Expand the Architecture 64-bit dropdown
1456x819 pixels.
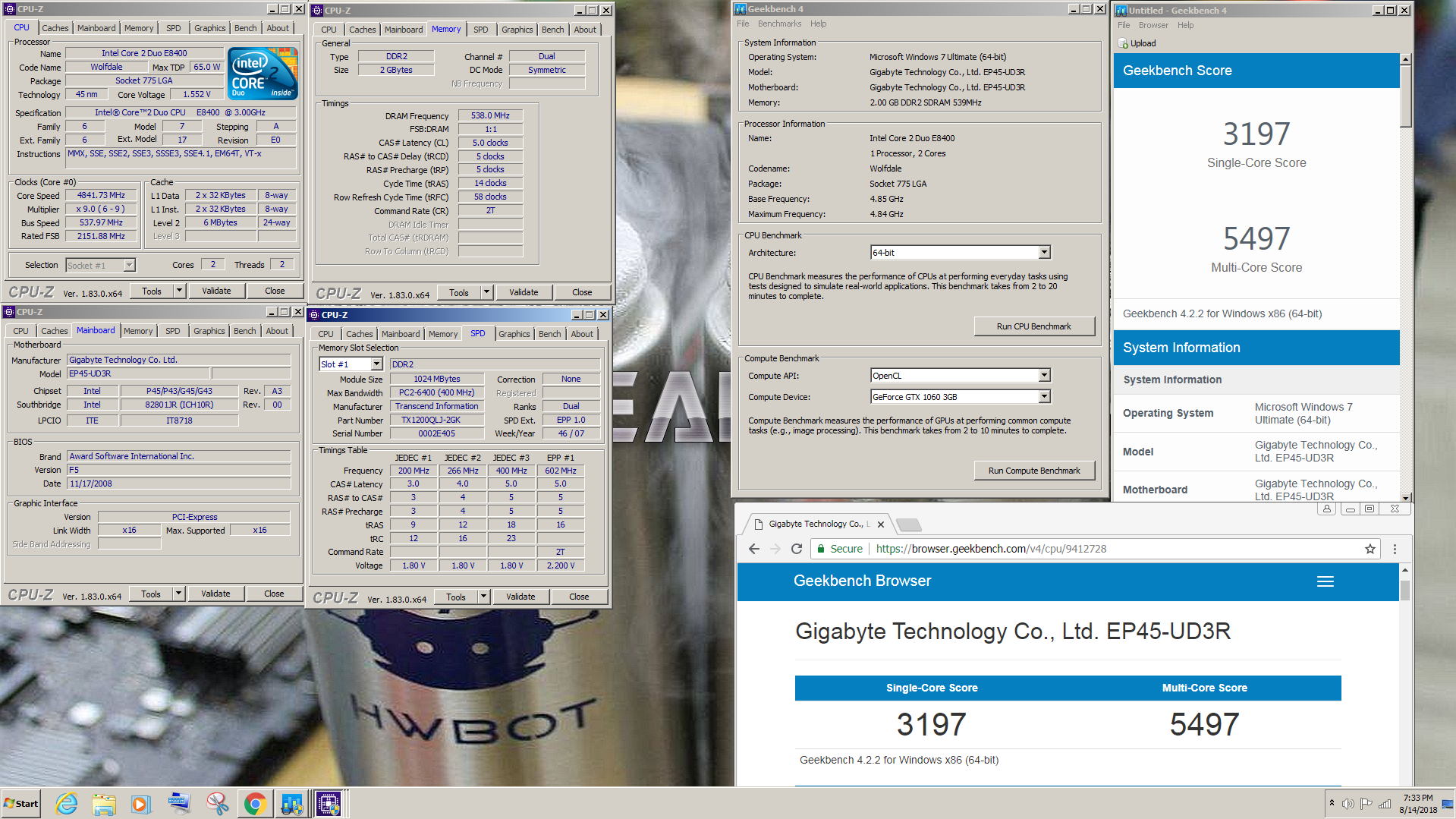point(1044,253)
